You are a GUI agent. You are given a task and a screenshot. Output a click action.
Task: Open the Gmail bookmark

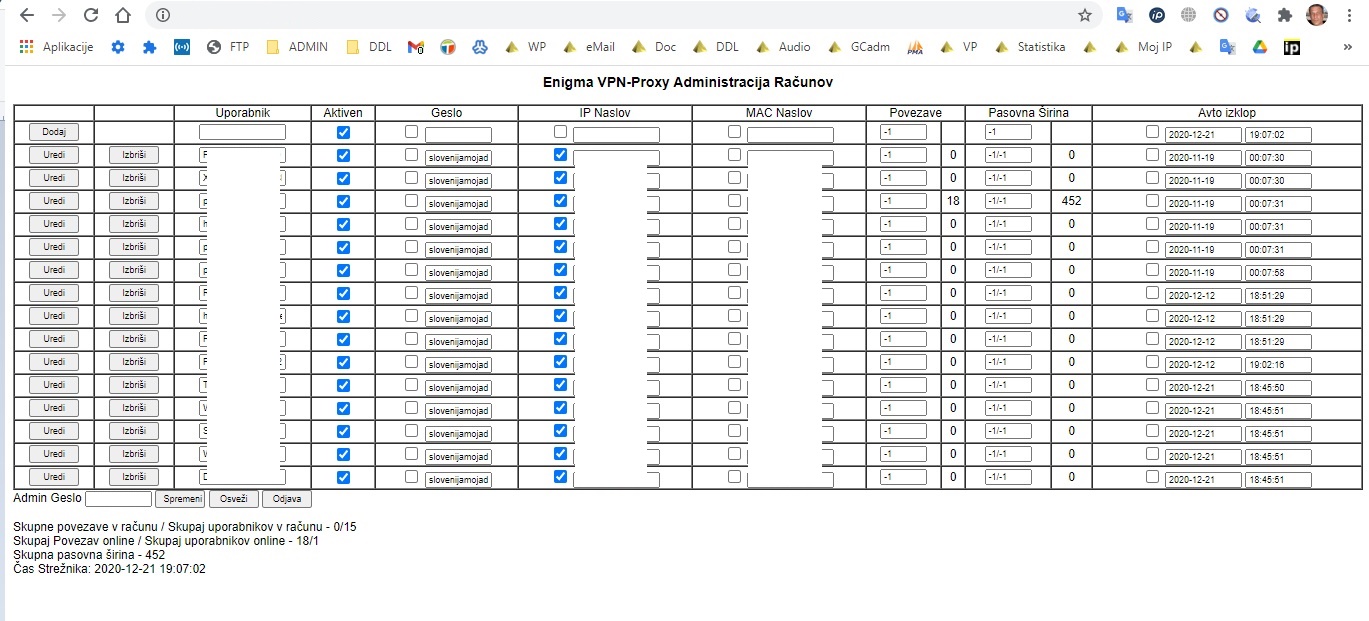[x=416, y=47]
